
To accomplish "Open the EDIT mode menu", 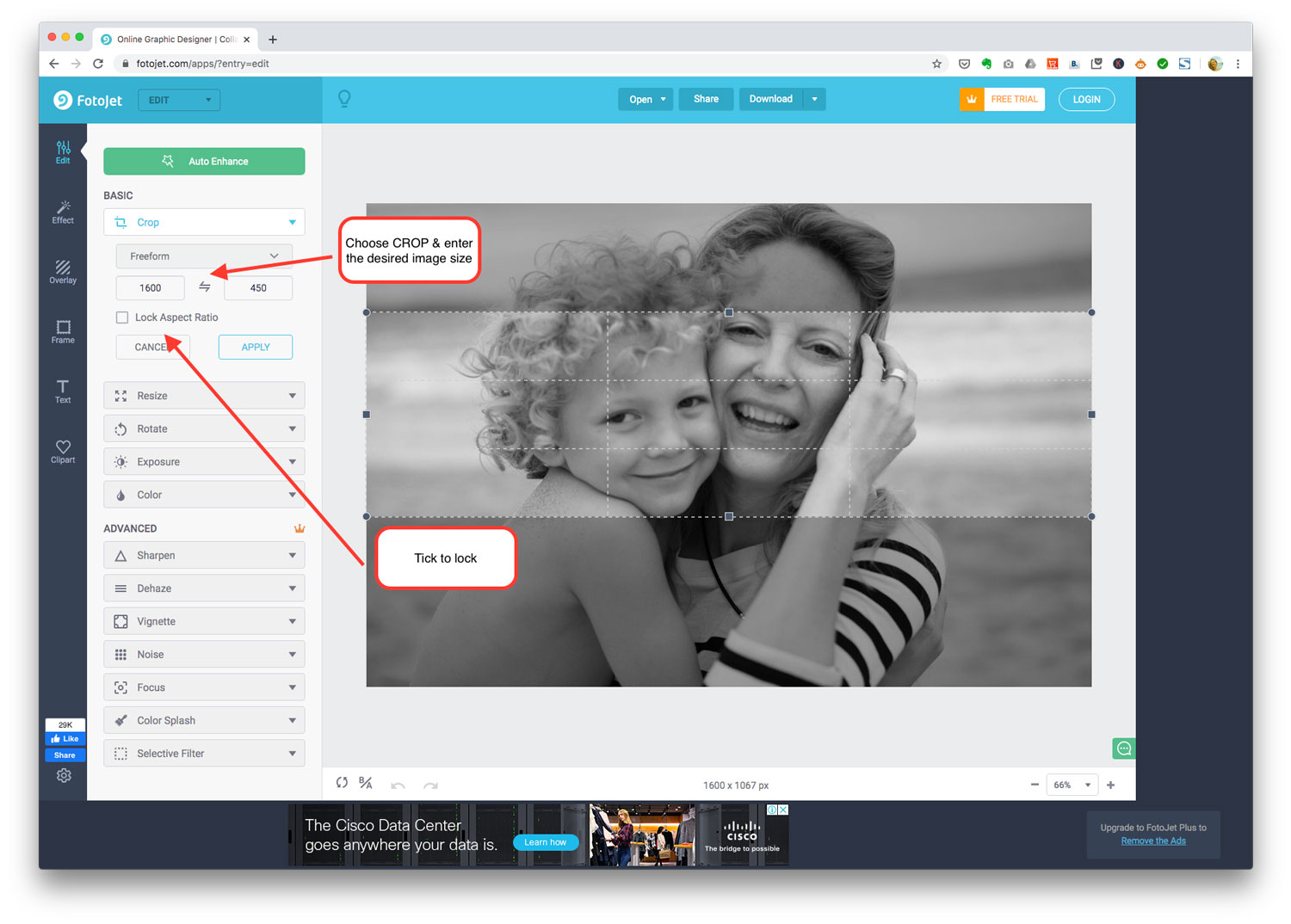I will pos(178,100).
